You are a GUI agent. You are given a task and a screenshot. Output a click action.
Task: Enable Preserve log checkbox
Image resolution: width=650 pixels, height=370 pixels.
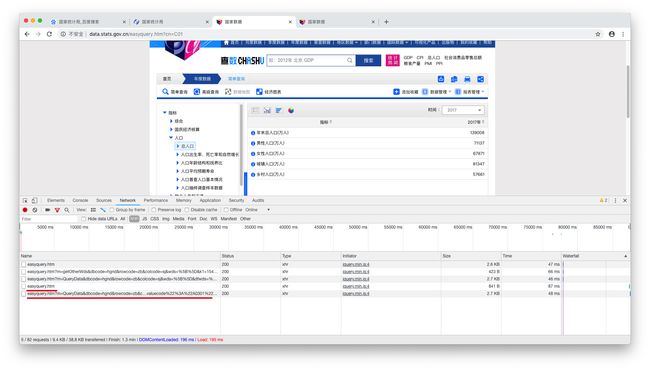pyautogui.click(x=154, y=210)
